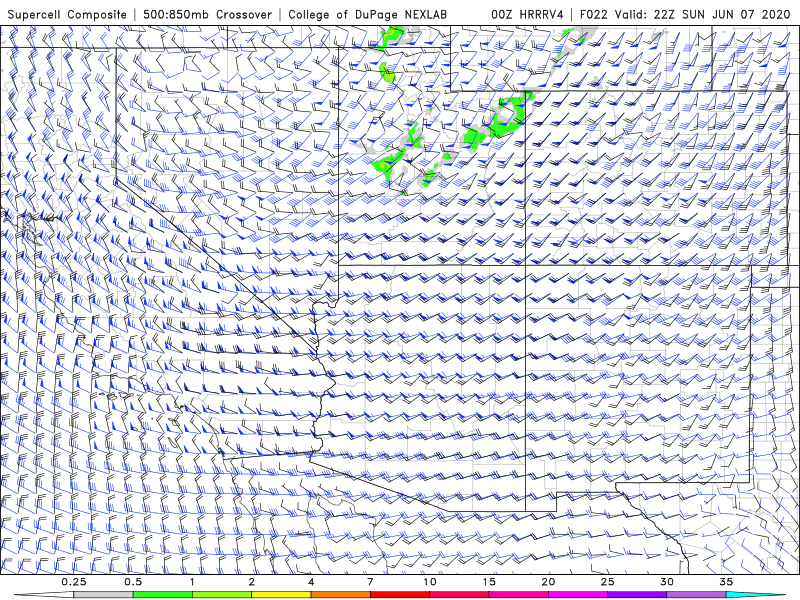Click 'College of DuPage NEXLAB' header text
The width and height of the screenshot is (800, 600).
[x=367, y=15]
